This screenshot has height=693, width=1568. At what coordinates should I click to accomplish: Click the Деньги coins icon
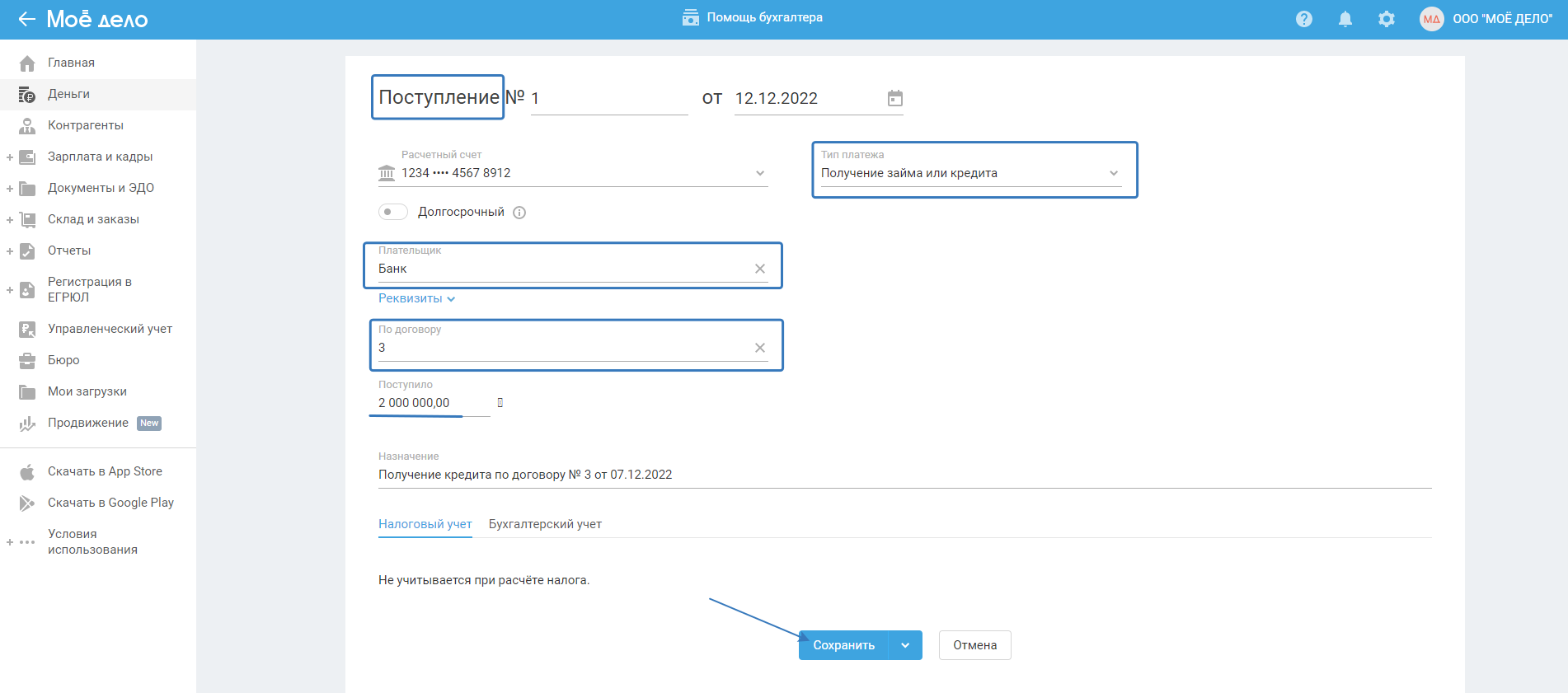(27, 94)
